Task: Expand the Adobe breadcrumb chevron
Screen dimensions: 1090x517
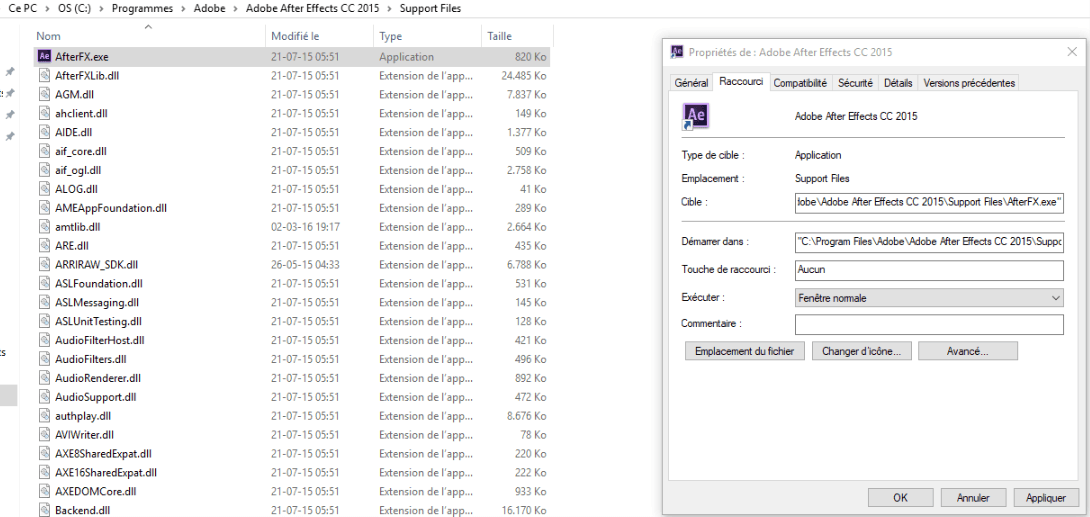Action: coord(238,8)
